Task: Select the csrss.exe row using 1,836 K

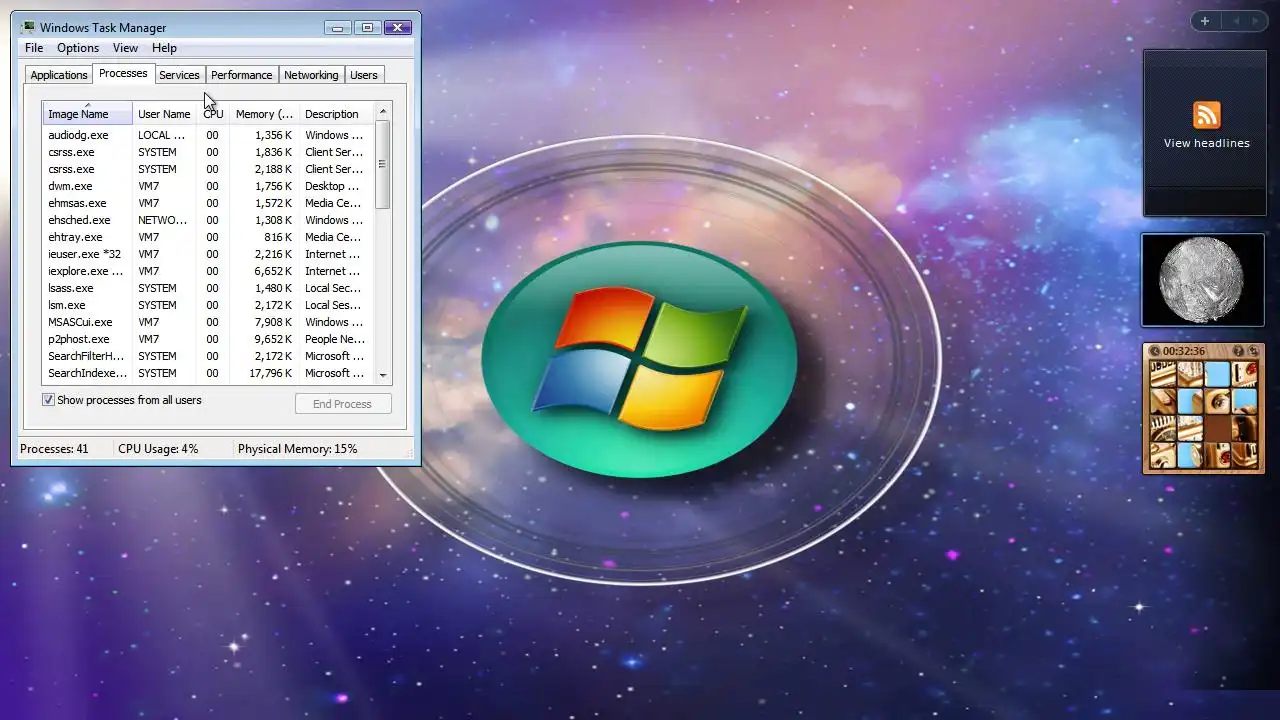Action: 208,152
